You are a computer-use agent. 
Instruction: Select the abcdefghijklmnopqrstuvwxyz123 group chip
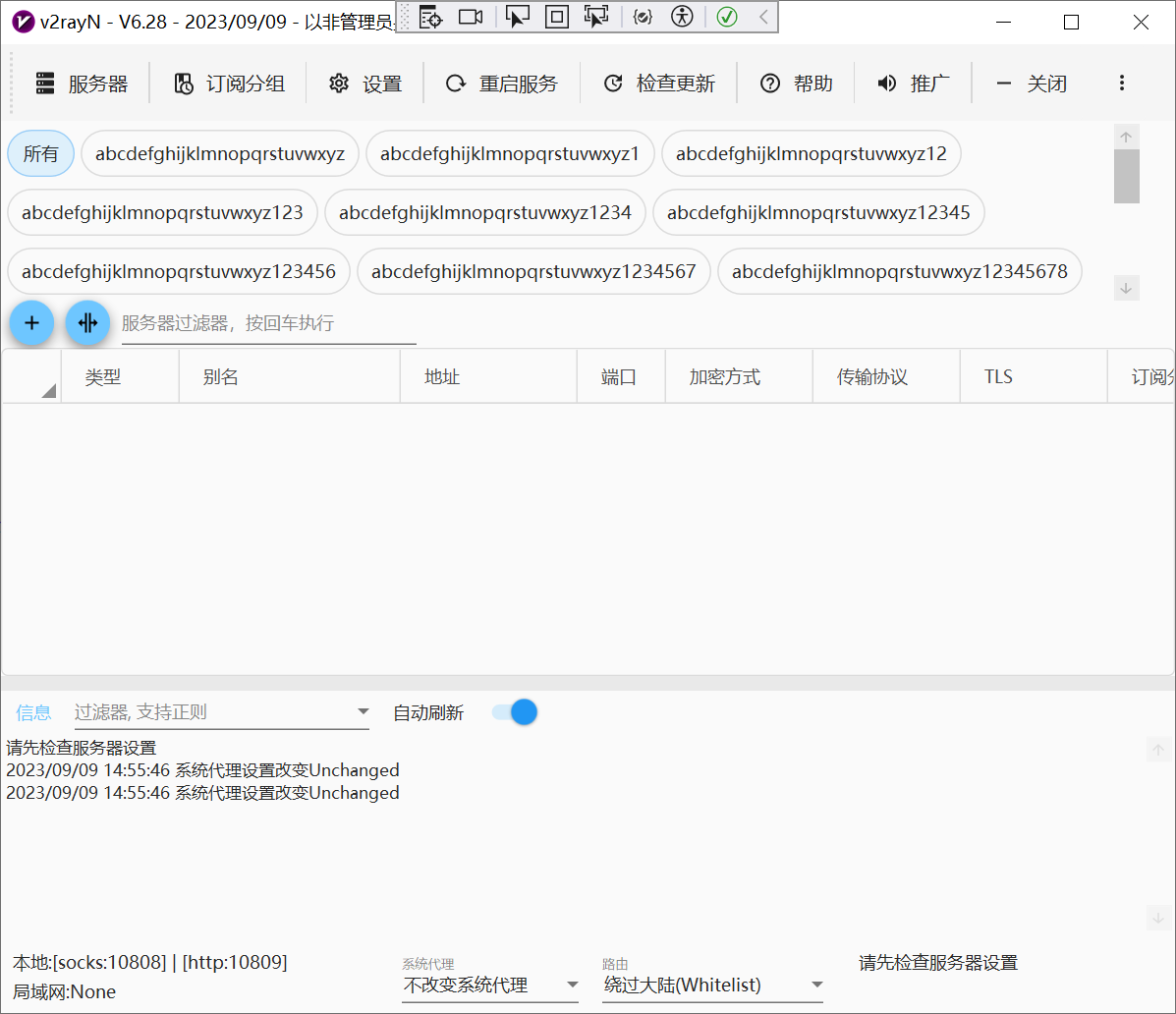click(162, 213)
